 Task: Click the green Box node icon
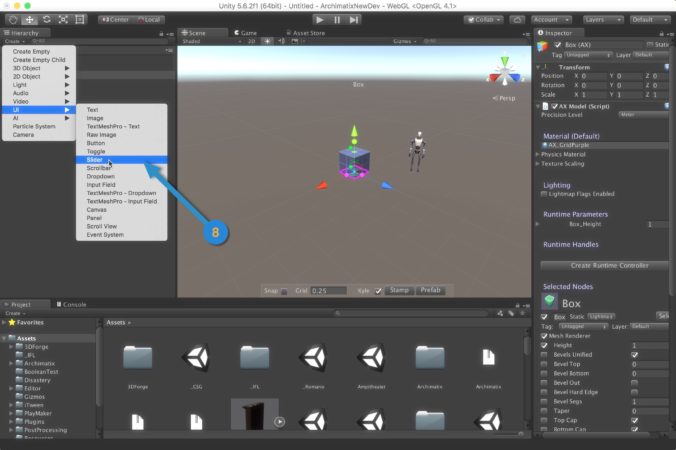pos(549,301)
